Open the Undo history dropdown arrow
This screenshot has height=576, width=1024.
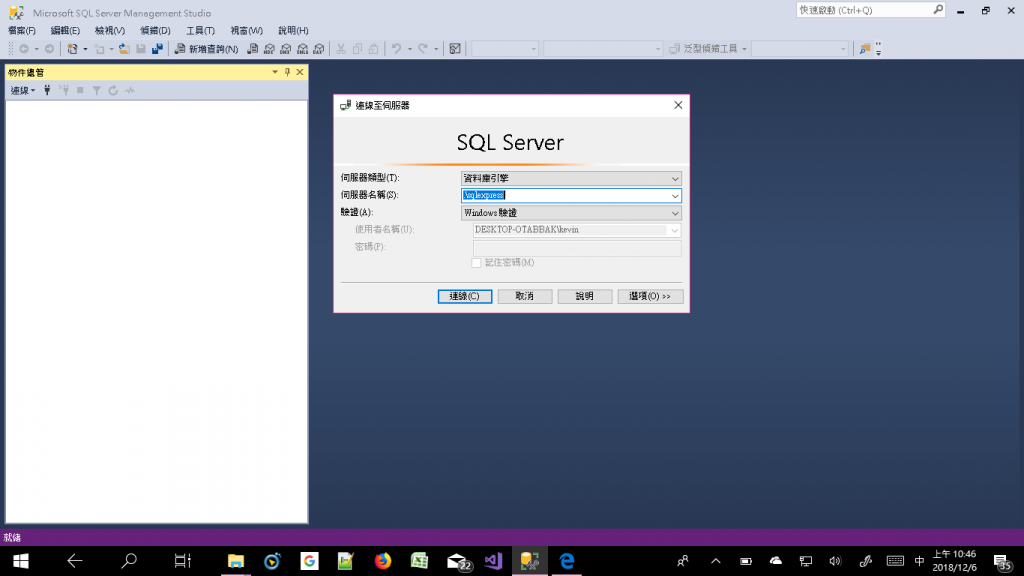(409, 49)
